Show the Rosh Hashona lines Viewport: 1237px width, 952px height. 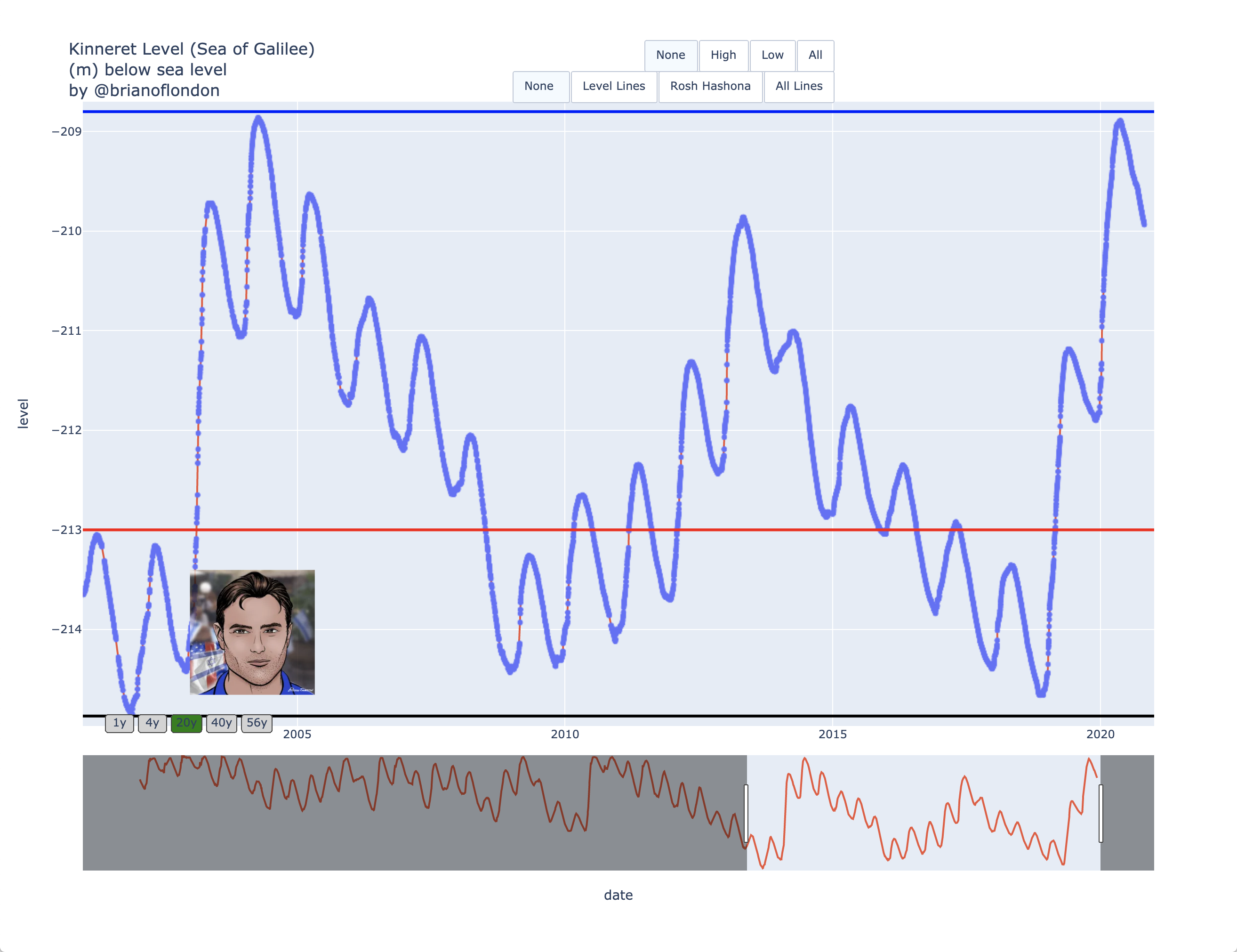pyautogui.click(x=710, y=86)
